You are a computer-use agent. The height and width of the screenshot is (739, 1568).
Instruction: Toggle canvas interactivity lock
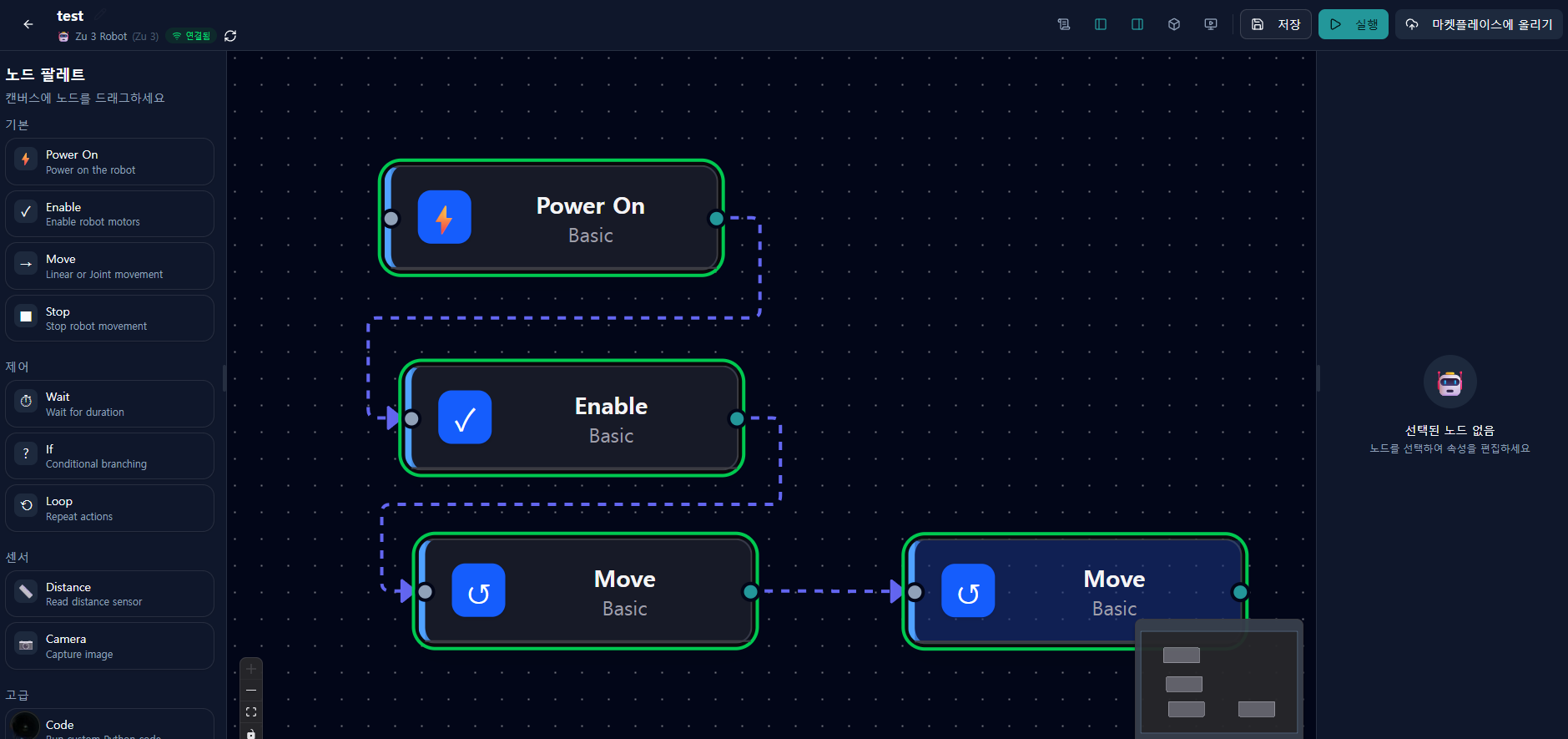coord(251,732)
